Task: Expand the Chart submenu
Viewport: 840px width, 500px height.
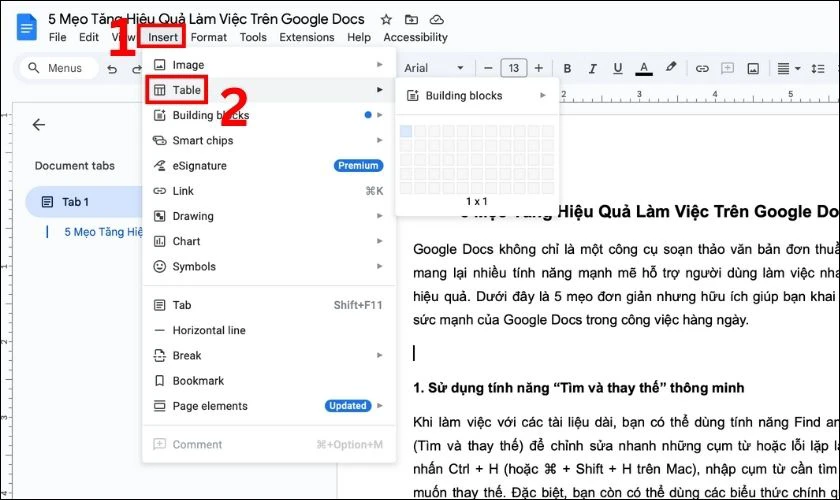Action: pyautogui.click(x=269, y=241)
